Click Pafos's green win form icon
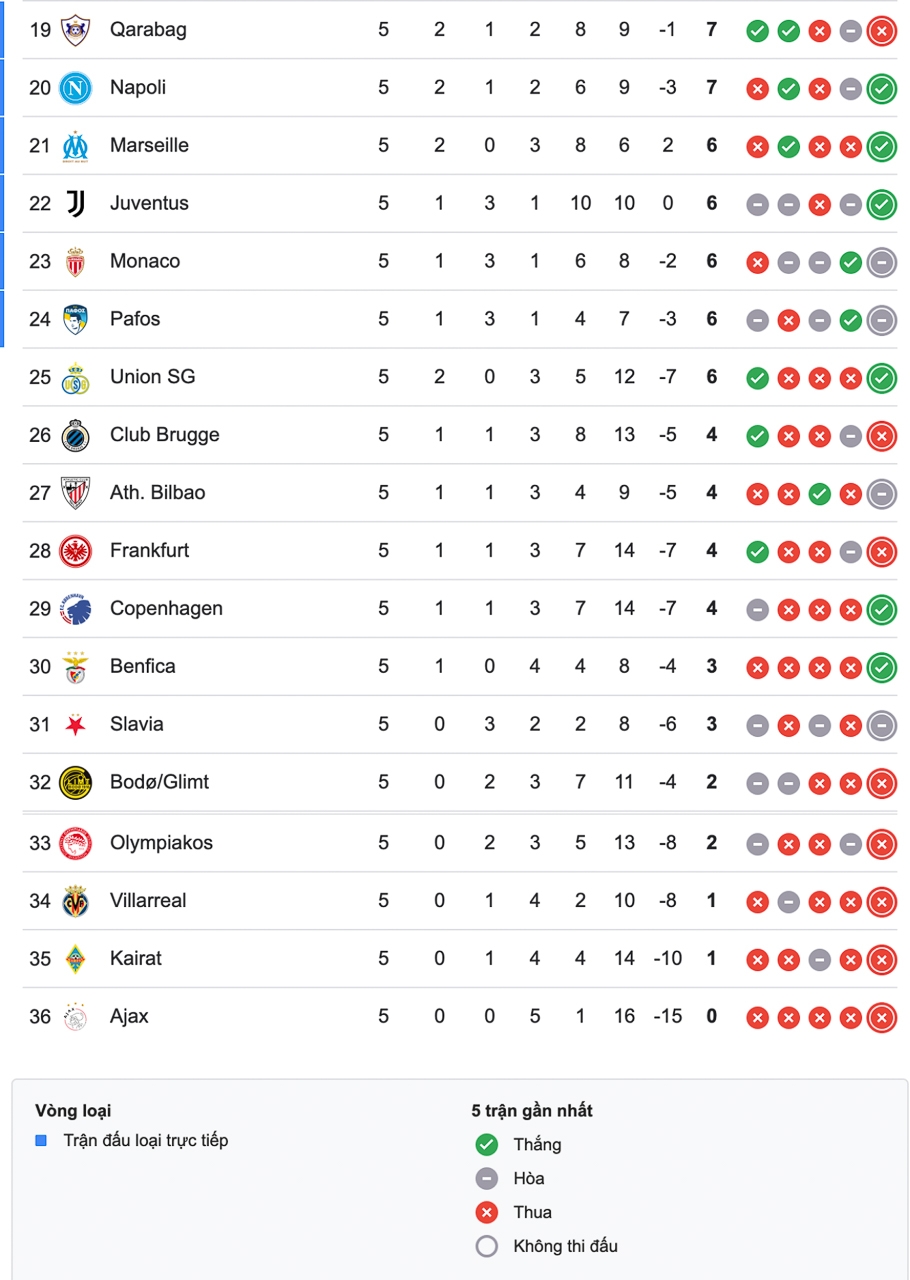This screenshot has width=910, height=1280. coord(850,320)
